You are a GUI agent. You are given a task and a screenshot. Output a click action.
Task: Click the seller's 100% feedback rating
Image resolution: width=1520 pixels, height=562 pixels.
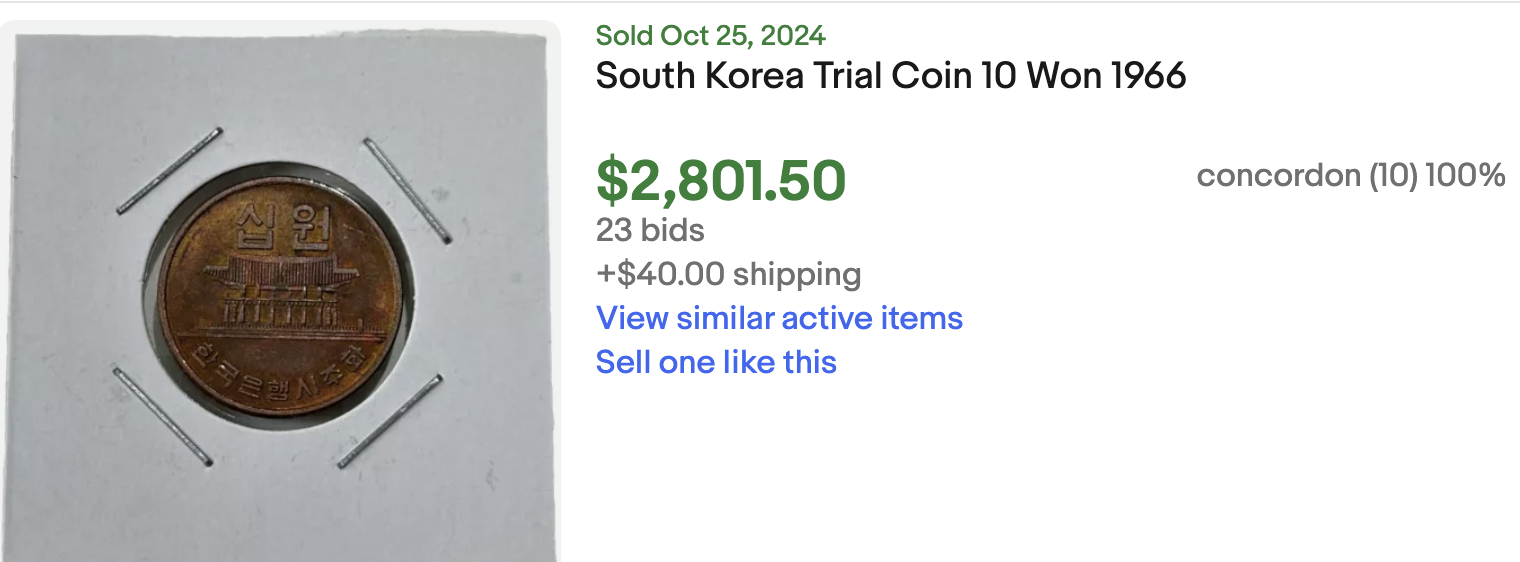coord(1465,176)
